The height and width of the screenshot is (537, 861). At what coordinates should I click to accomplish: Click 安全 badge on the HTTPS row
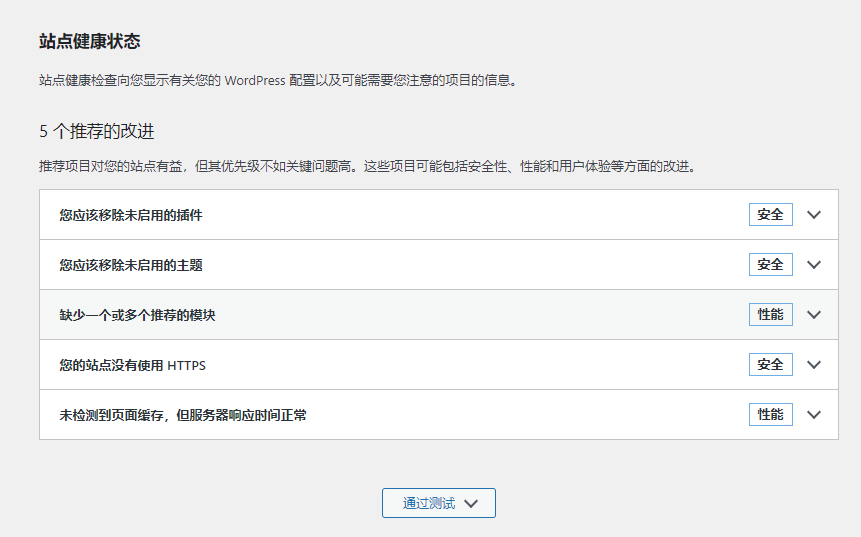coord(770,365)
